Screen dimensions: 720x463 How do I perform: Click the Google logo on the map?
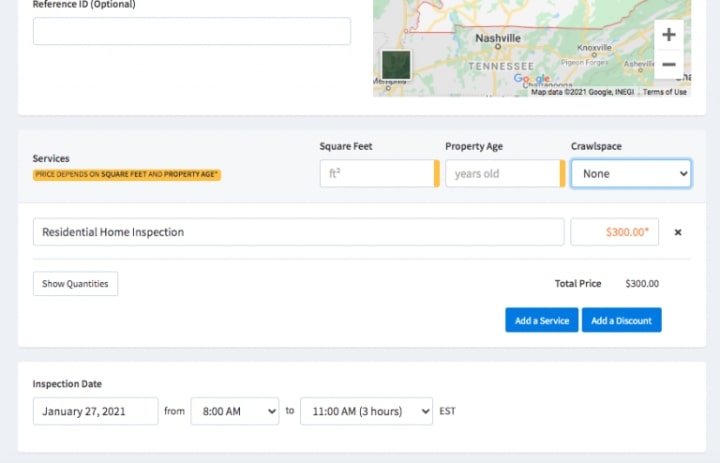(x=531, y=79)
